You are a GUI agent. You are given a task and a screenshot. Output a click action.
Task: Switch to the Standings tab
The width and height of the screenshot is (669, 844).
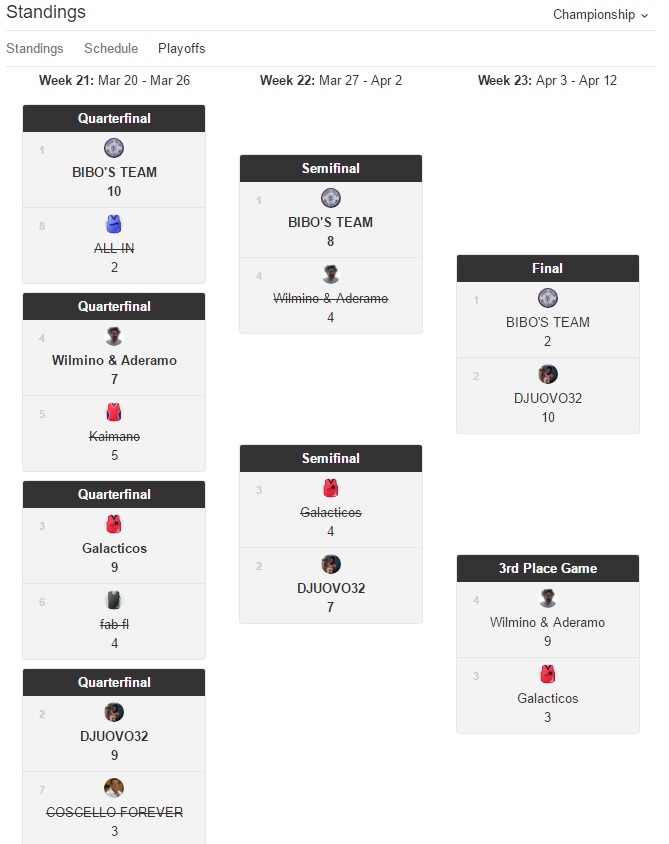point(35,48)
